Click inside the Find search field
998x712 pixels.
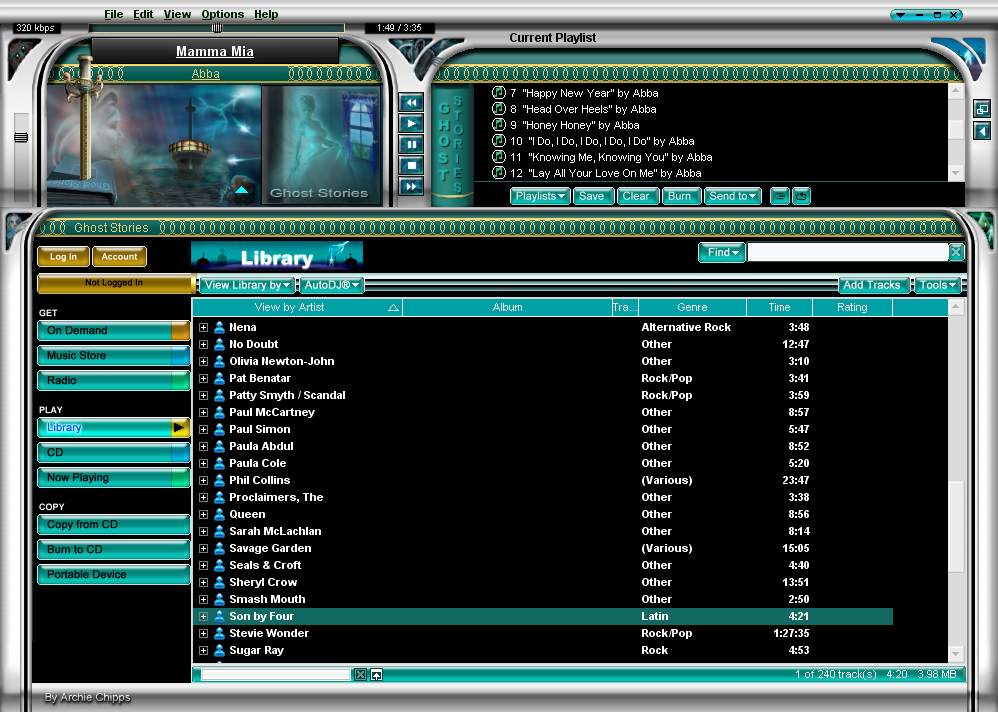click(846, 253)
